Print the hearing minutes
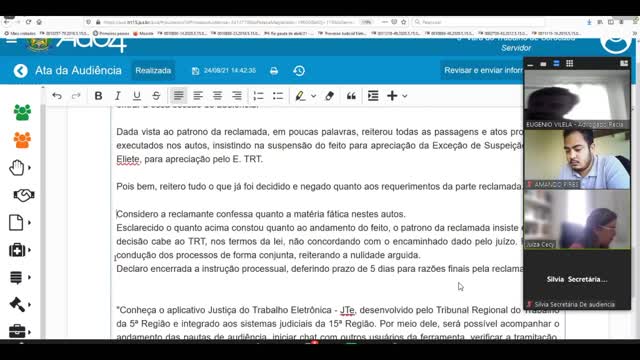Image resolution: width=640 pixels, height=360 pixels. point(274,71)
